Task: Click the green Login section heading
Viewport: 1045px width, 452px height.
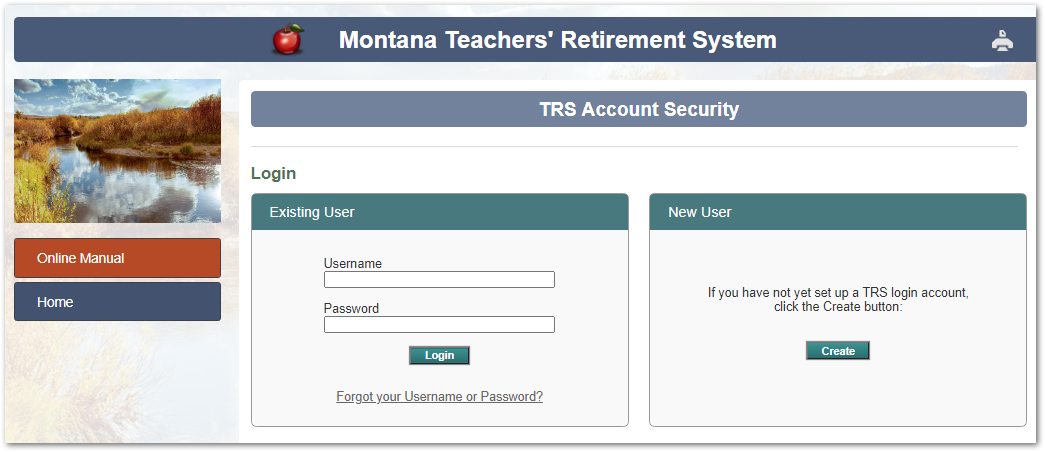Action: click(x=273, y=173)
